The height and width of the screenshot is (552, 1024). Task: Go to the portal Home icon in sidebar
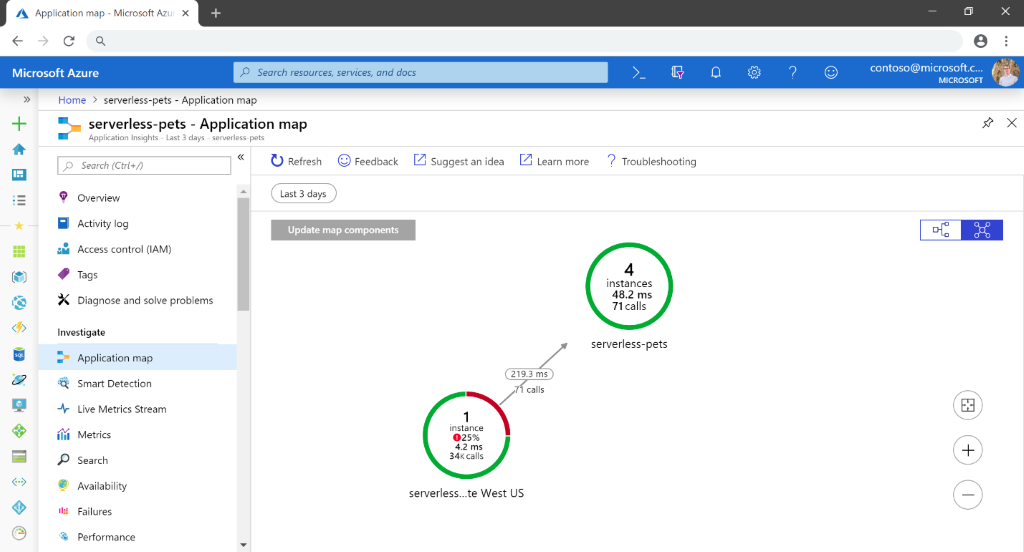[19, 149]
